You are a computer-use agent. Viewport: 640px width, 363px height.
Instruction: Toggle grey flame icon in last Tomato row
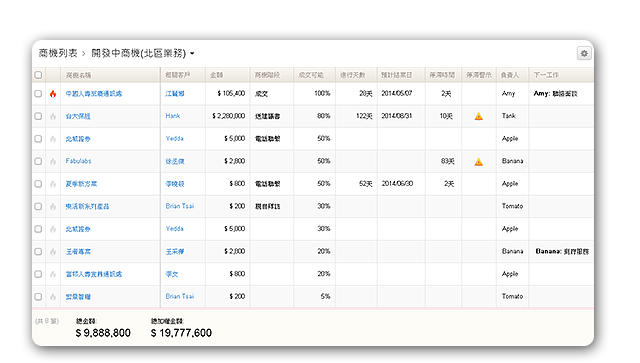(x=53, y=297)
